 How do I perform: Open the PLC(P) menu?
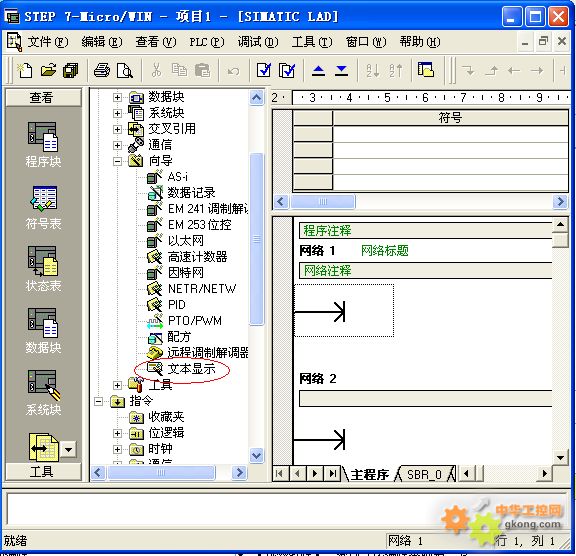pos(206,42)
